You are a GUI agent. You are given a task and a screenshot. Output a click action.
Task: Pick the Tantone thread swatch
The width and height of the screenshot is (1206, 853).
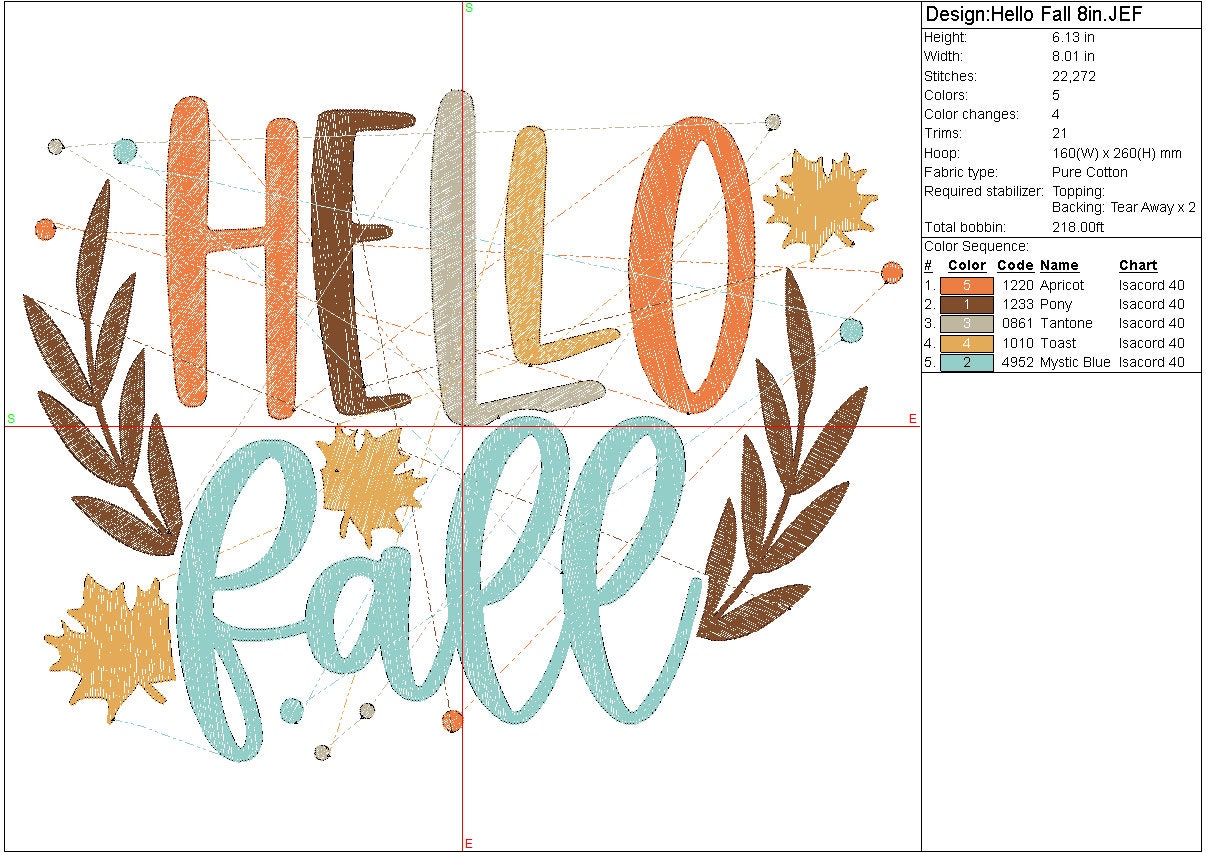(966, 323)
